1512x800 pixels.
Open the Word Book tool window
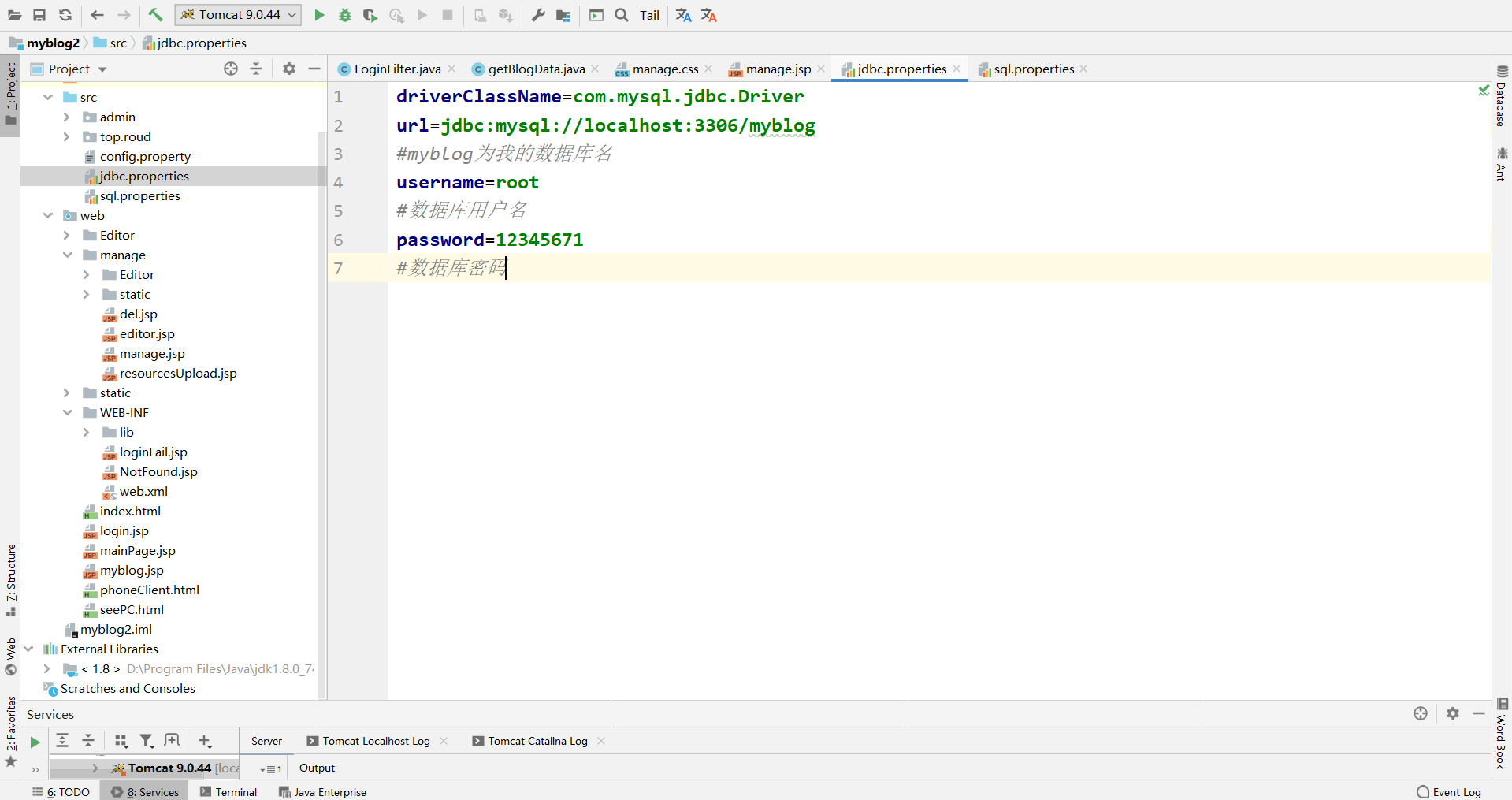coord(1502,734)
